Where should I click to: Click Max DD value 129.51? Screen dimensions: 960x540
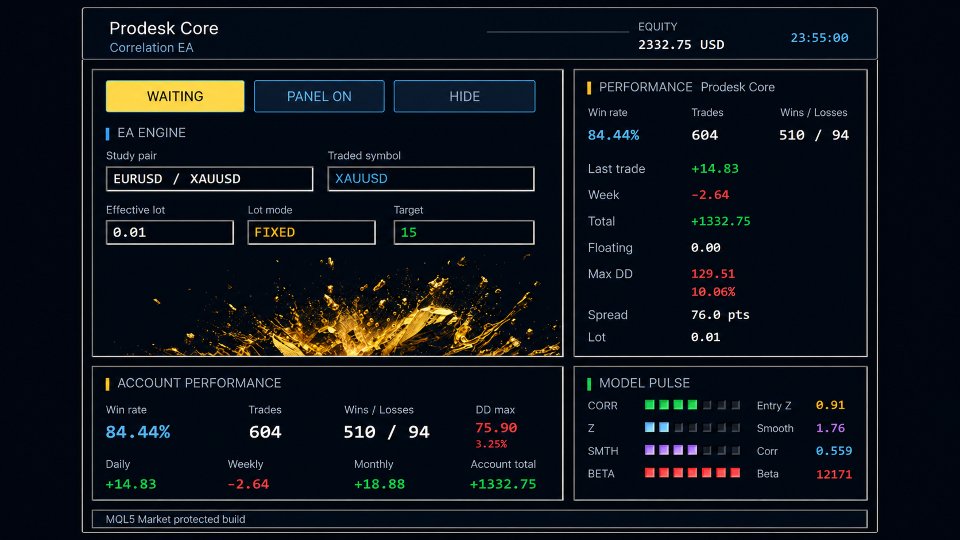713,274
